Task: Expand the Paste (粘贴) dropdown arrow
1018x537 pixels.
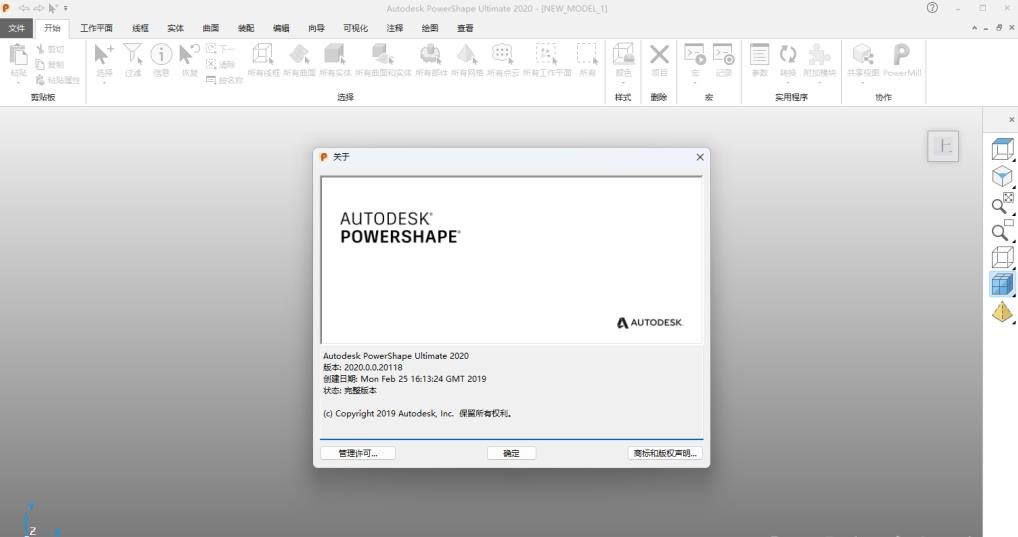Action: [18, 82]
